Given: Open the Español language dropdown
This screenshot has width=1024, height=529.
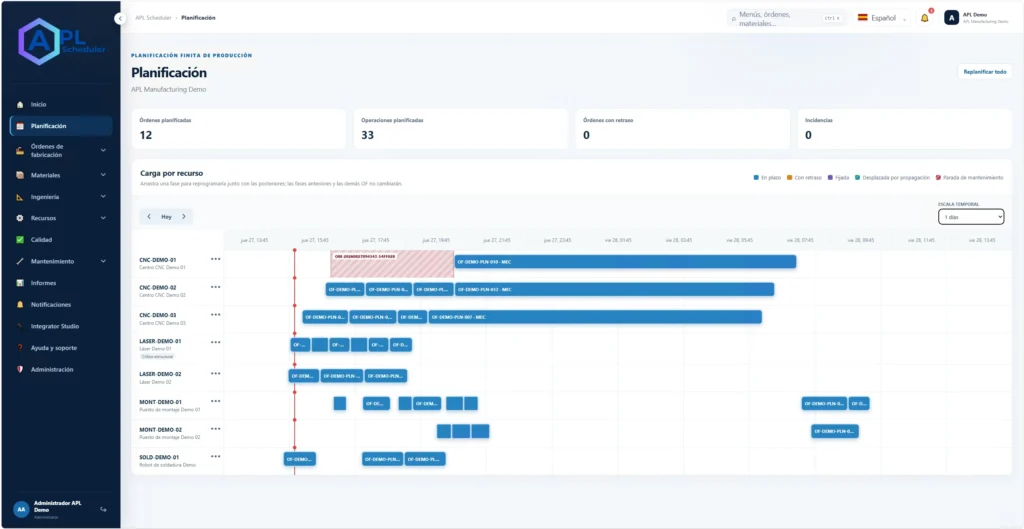Looking at the screenshot, I should (x=882, y=18).
